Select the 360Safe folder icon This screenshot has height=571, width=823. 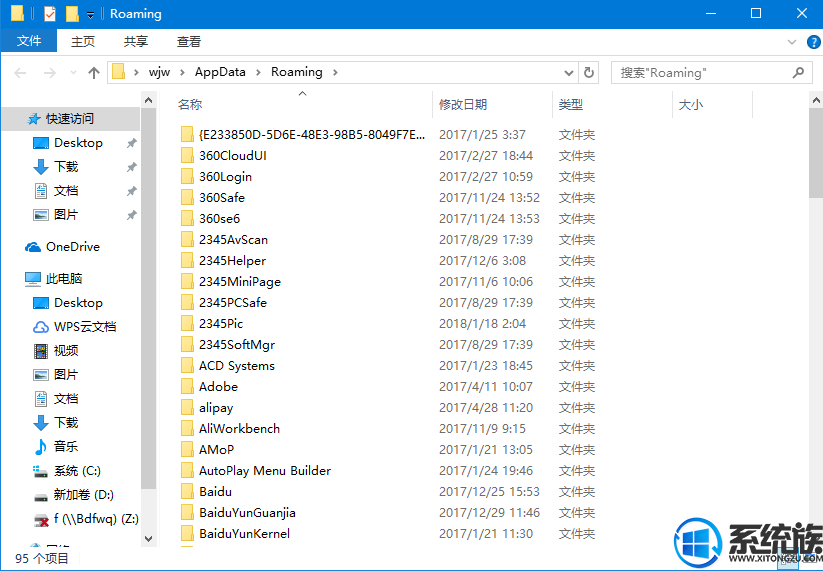click(187, 198)
